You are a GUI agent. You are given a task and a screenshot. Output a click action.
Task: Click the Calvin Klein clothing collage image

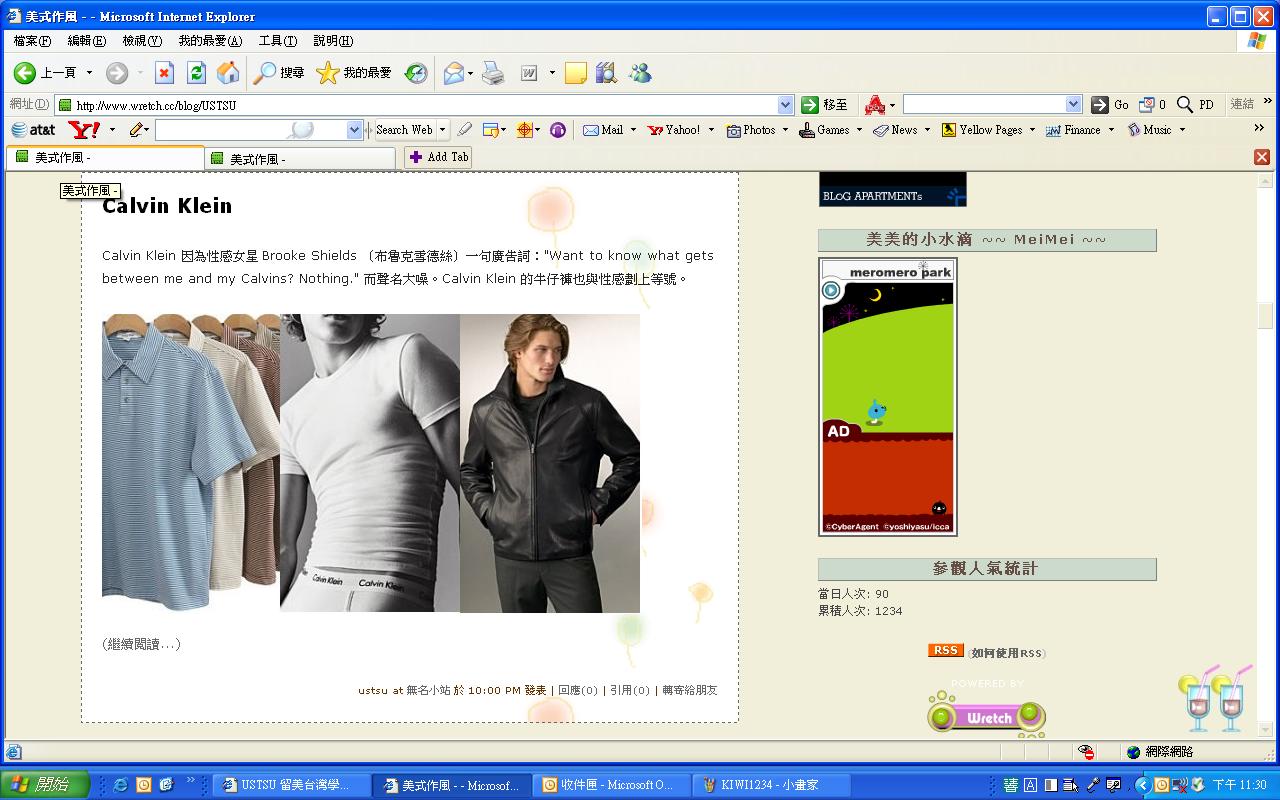coord(371,463)
